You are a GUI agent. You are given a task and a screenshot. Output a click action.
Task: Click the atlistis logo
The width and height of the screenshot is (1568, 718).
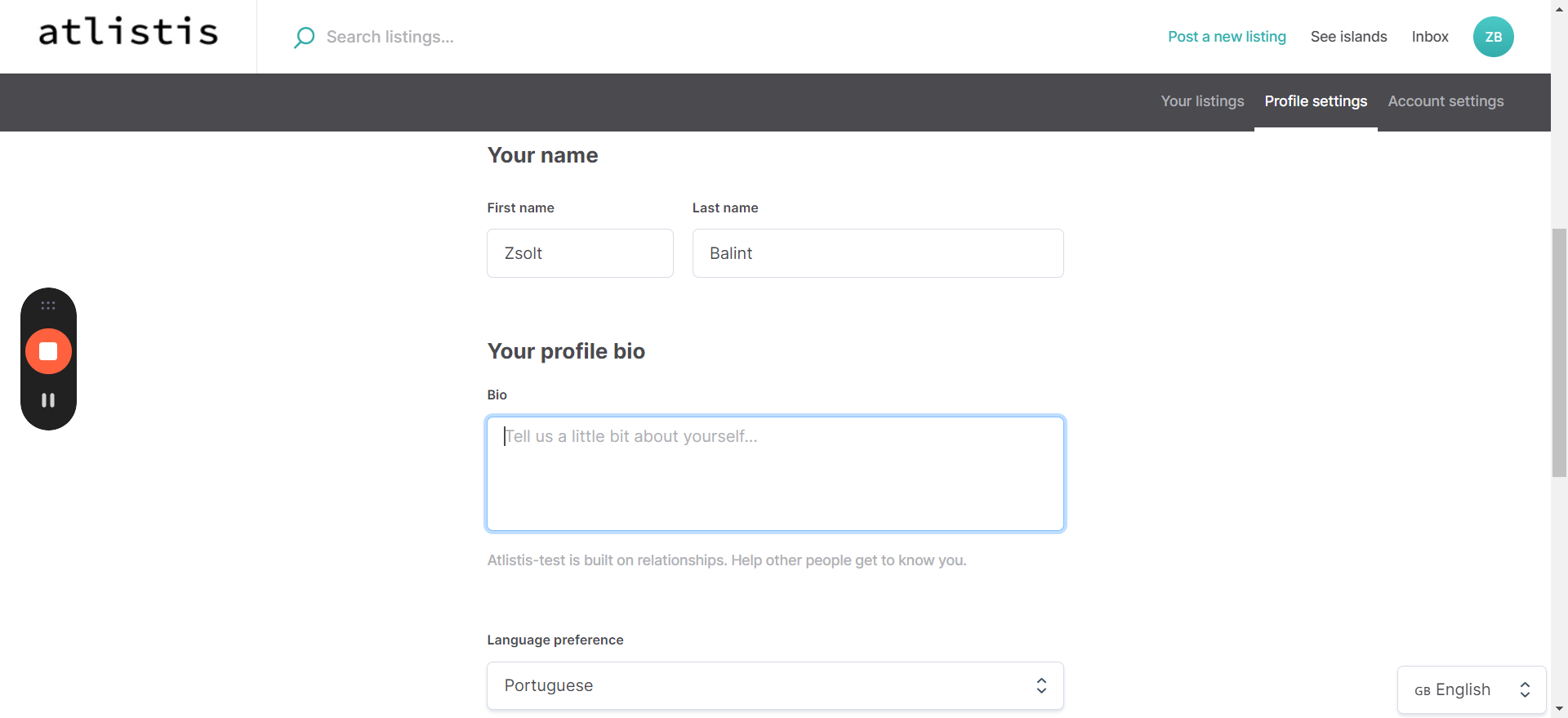pos(128,33)
